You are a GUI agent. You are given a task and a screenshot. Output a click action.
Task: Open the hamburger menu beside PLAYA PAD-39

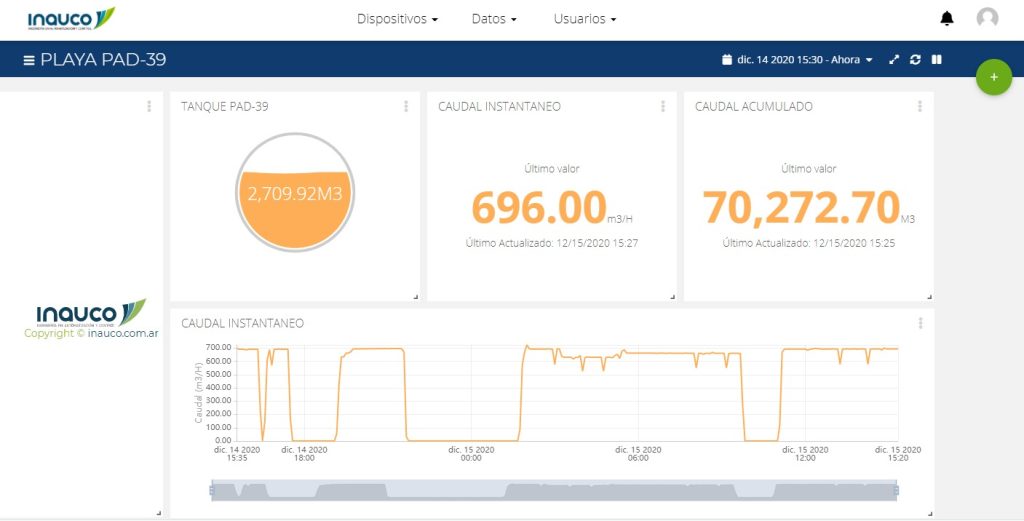click(29, 60)
